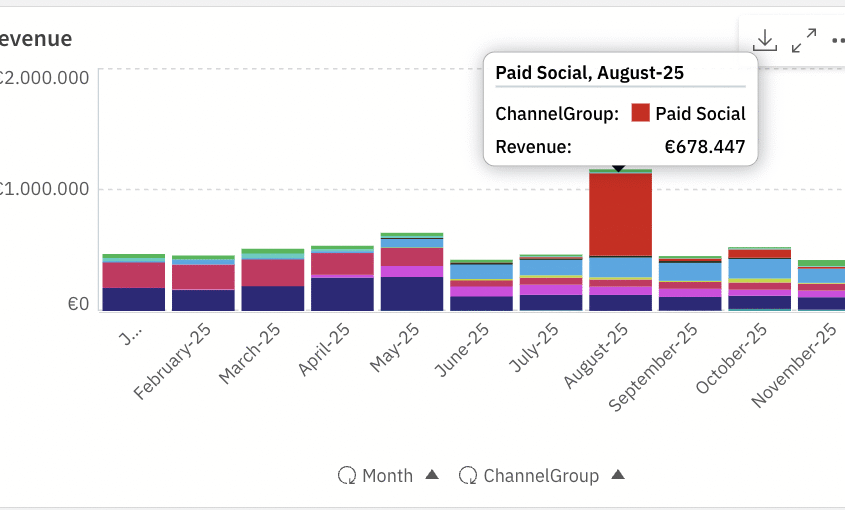Click the blue segment of September-25 bar
This screenshot has height=510, width=845.
click(690, 272)
